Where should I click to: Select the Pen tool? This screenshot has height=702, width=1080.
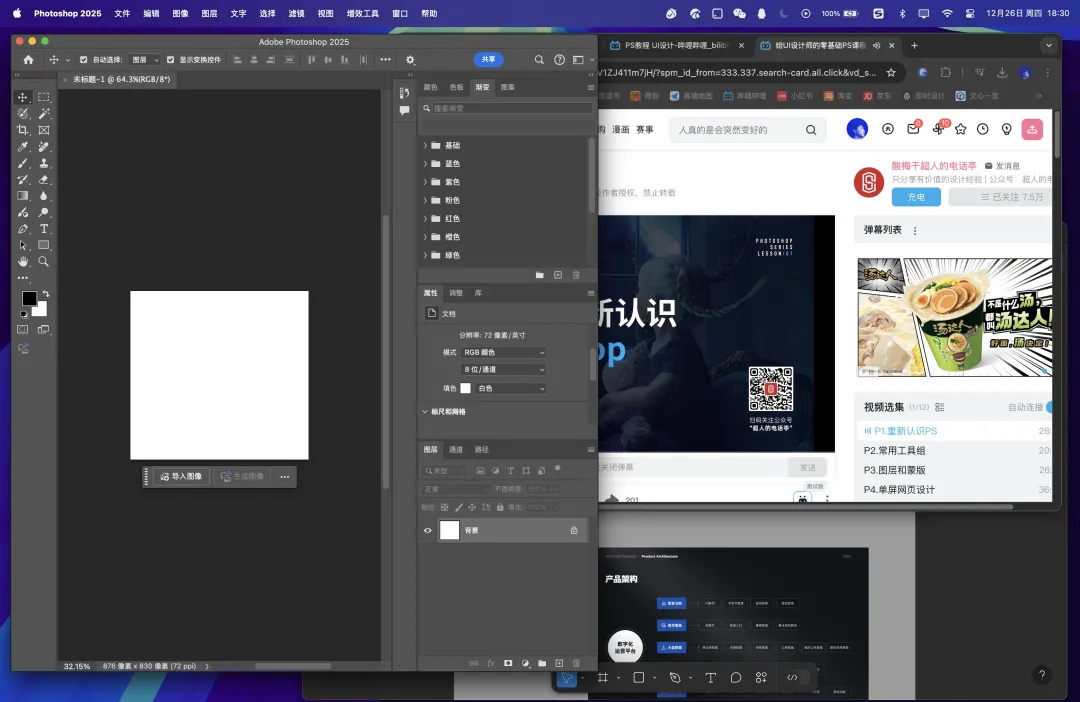pyautogui.click(x=22, y=229)
